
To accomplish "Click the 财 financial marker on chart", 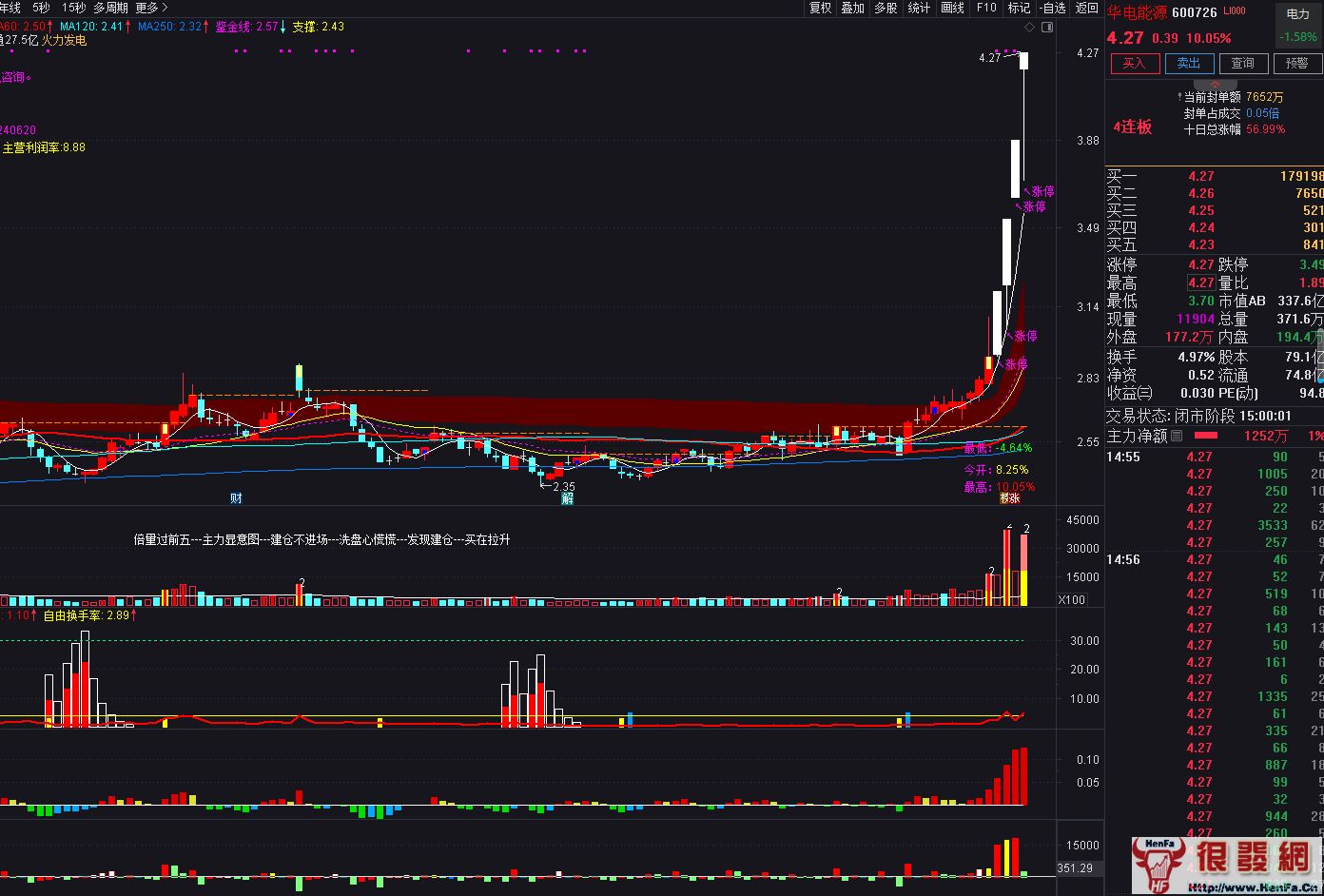I will pos(236,497).
